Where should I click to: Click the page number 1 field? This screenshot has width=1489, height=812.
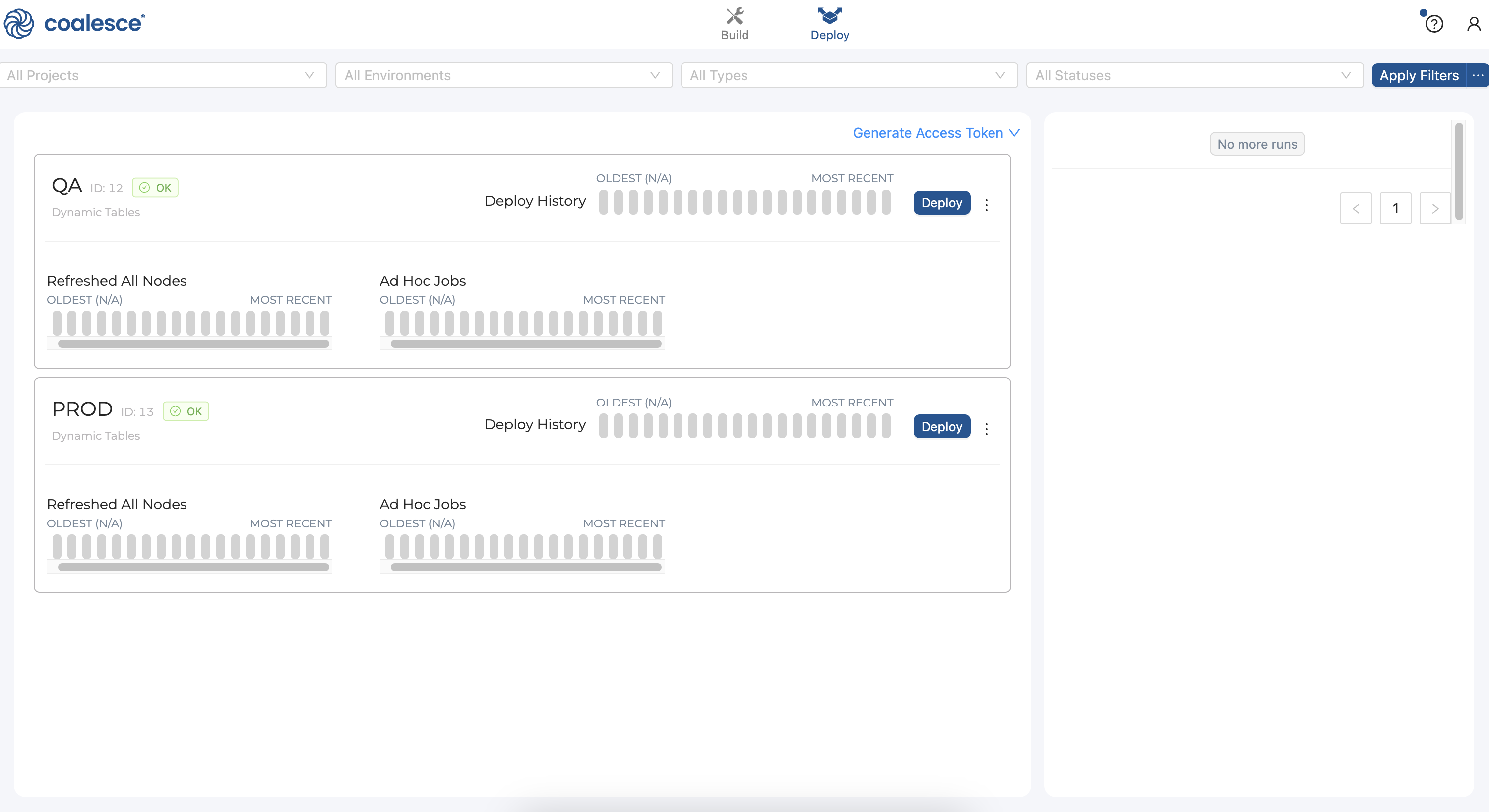1395,209
